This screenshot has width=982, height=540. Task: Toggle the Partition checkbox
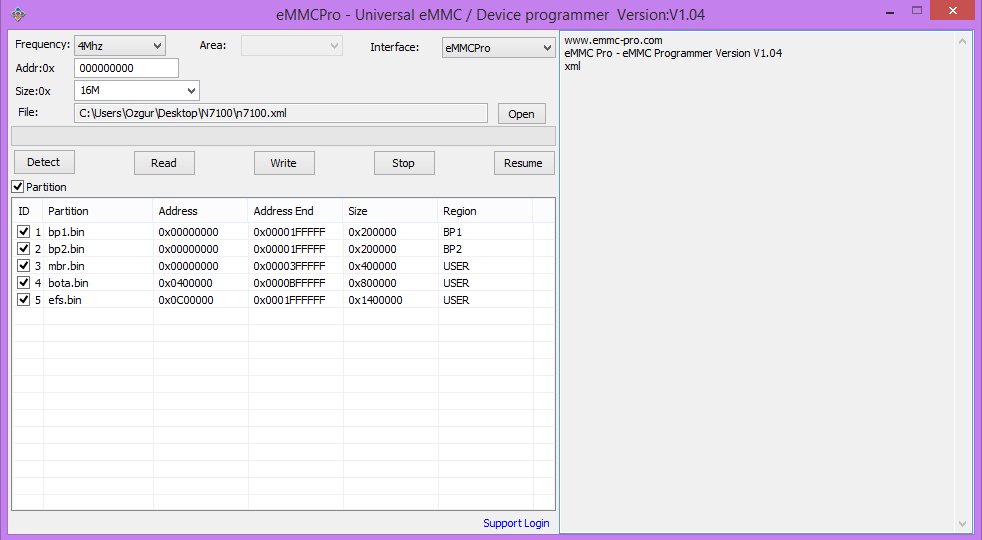18,187
